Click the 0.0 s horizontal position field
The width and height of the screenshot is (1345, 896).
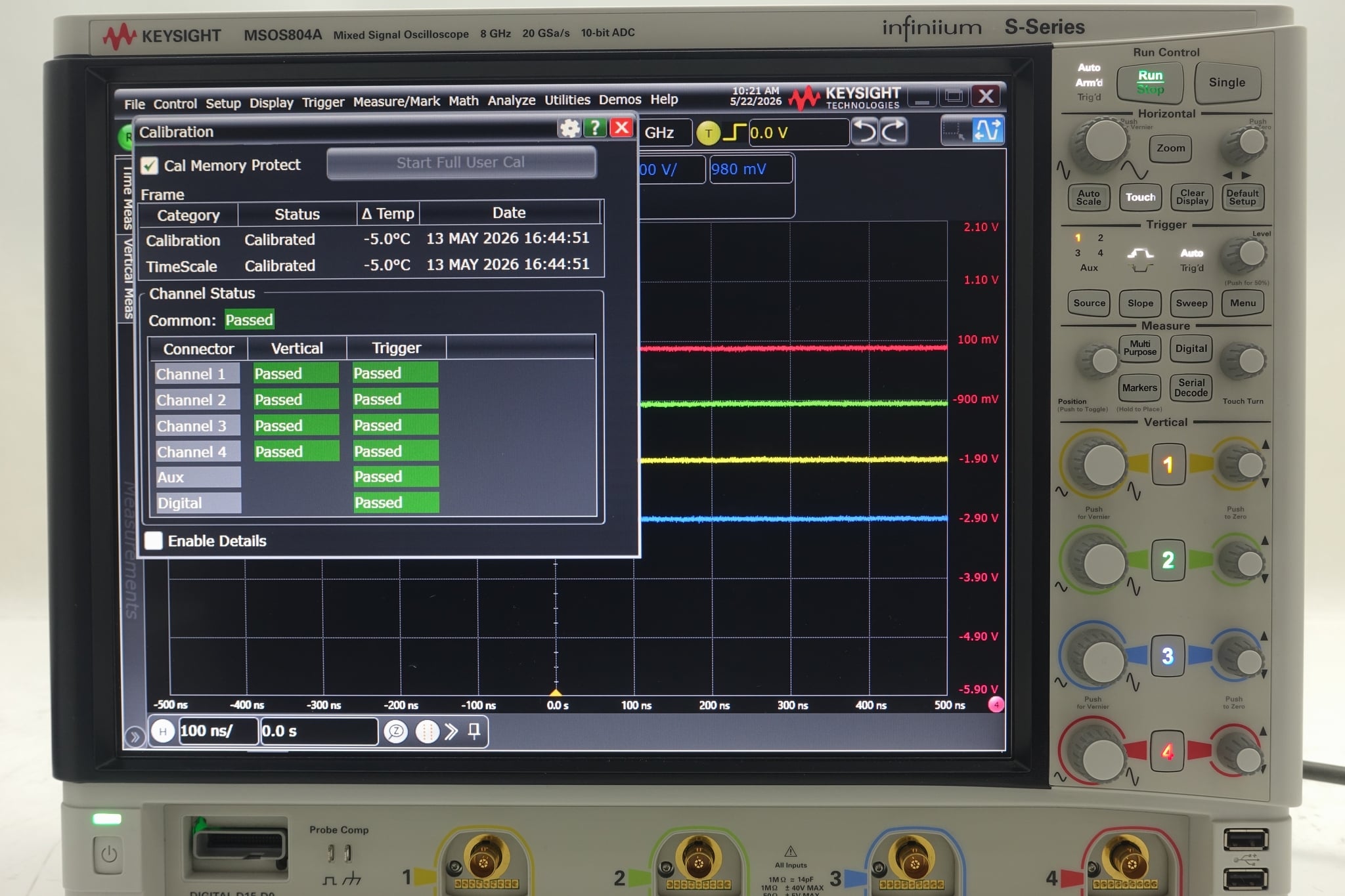319,731
